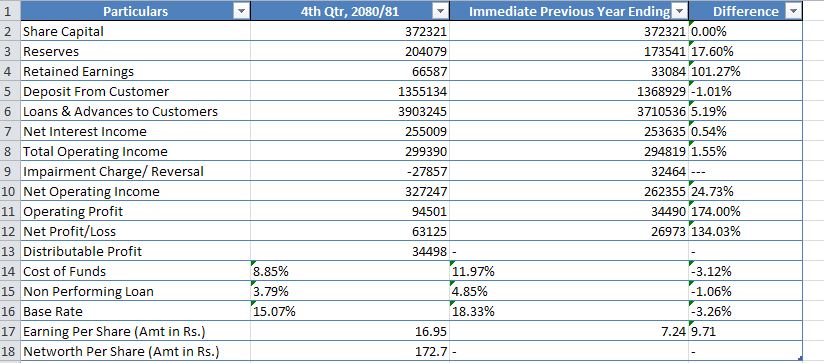The width and height of the screenshot is (824, 363).
Task: Open the Difference column filter dropdown
Action: click(792, 12)
